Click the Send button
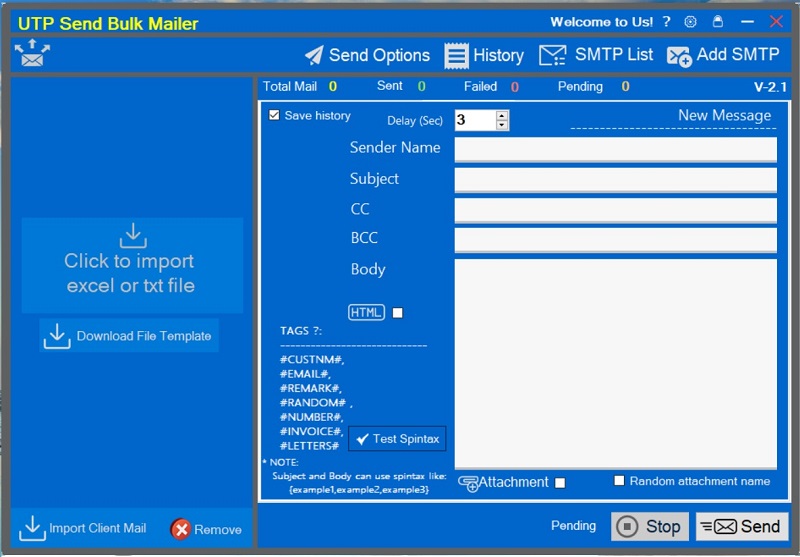Screen dimensions: 800x557 pos(742,526)
